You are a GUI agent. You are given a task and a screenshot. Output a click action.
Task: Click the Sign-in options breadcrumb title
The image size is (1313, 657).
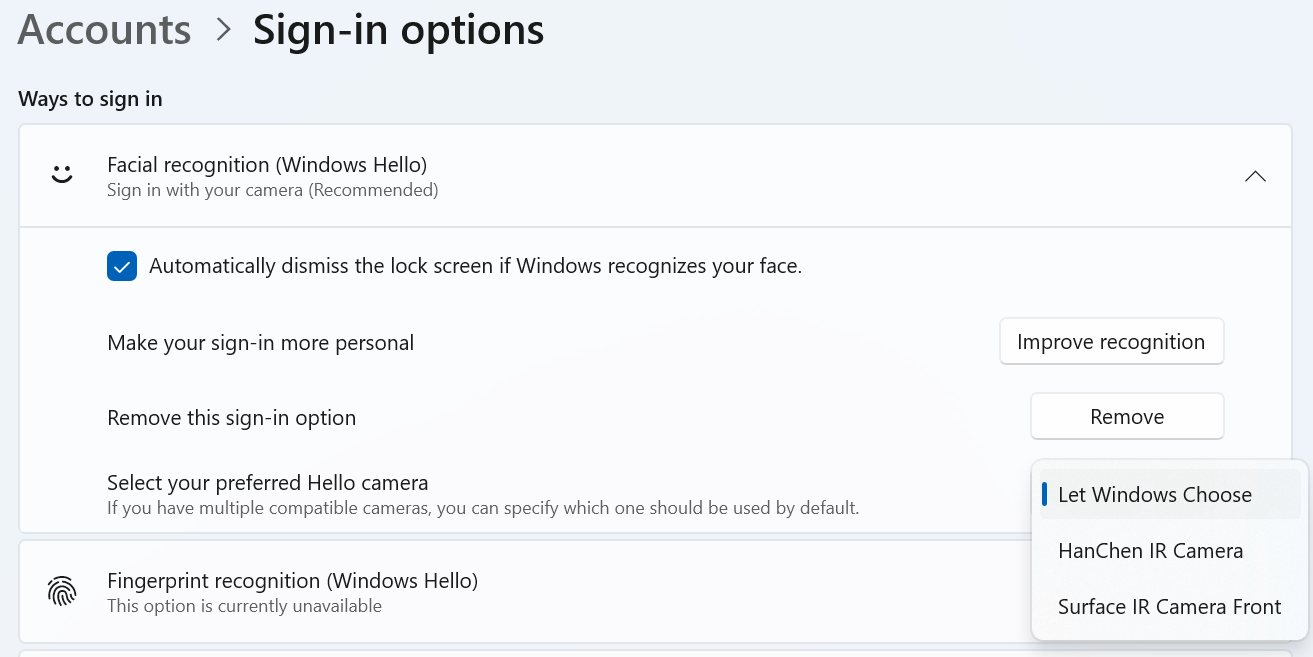[x=398, y=29]
